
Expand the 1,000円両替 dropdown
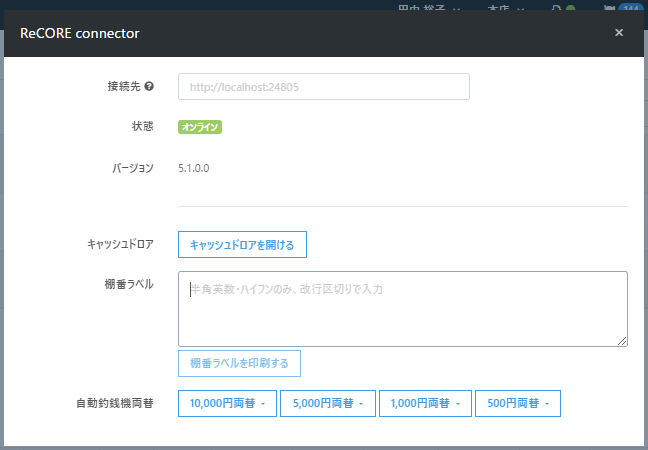pyautogui.click(x=425, y=403)
